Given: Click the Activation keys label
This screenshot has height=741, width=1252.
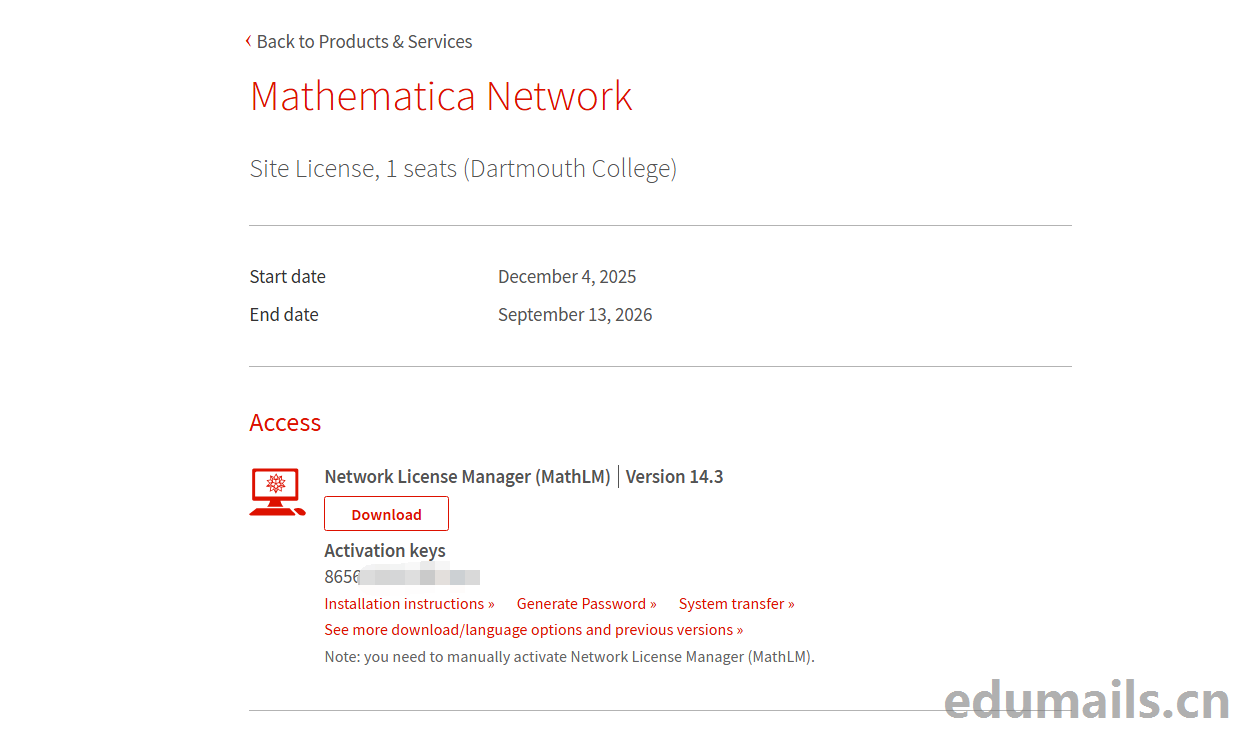Looking at the screenshot, I should [385, 551].
